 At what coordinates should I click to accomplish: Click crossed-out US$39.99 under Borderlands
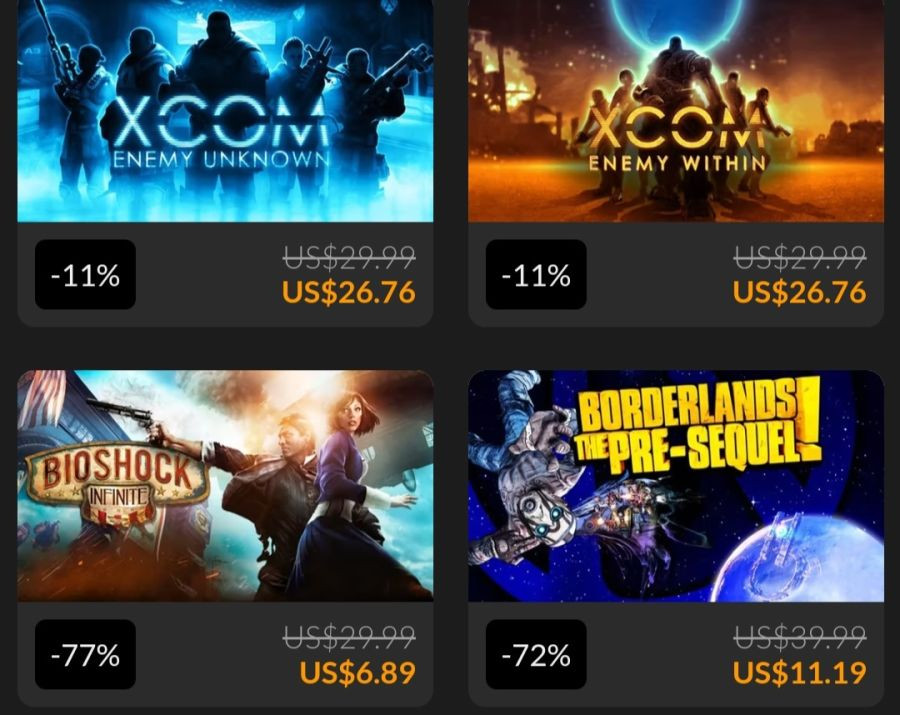pyautogui.click(x=800, y=636)
